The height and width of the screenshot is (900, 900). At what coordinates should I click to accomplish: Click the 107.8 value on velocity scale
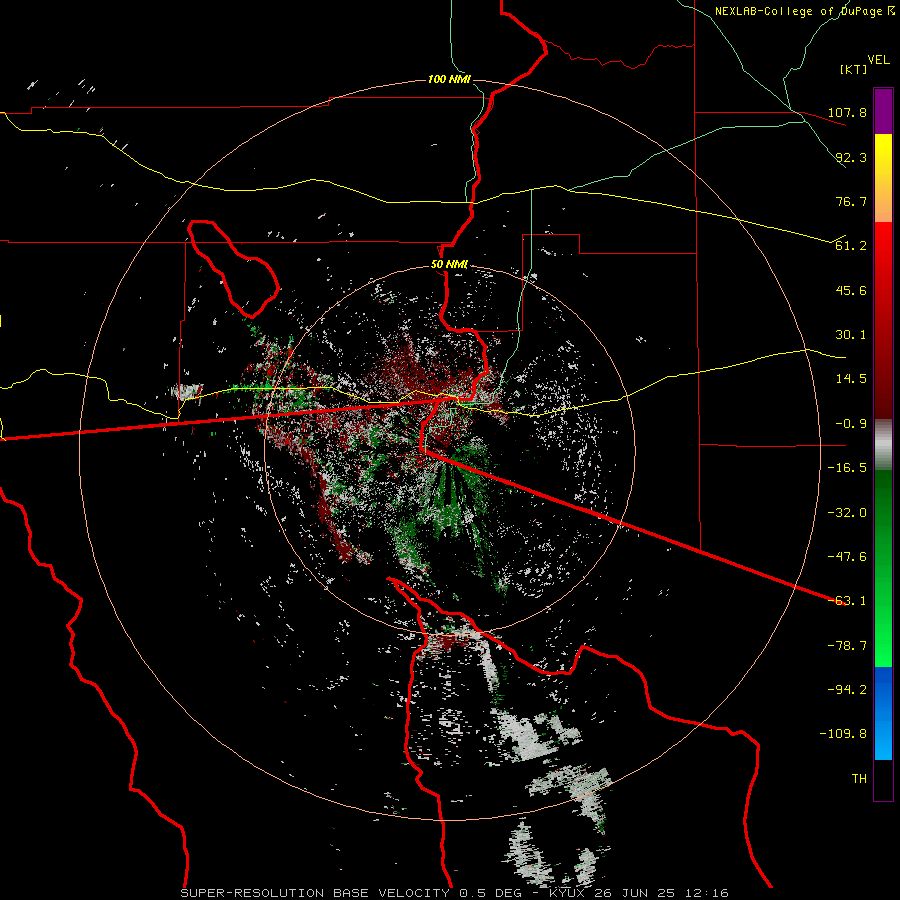click(x=847, y=112)
